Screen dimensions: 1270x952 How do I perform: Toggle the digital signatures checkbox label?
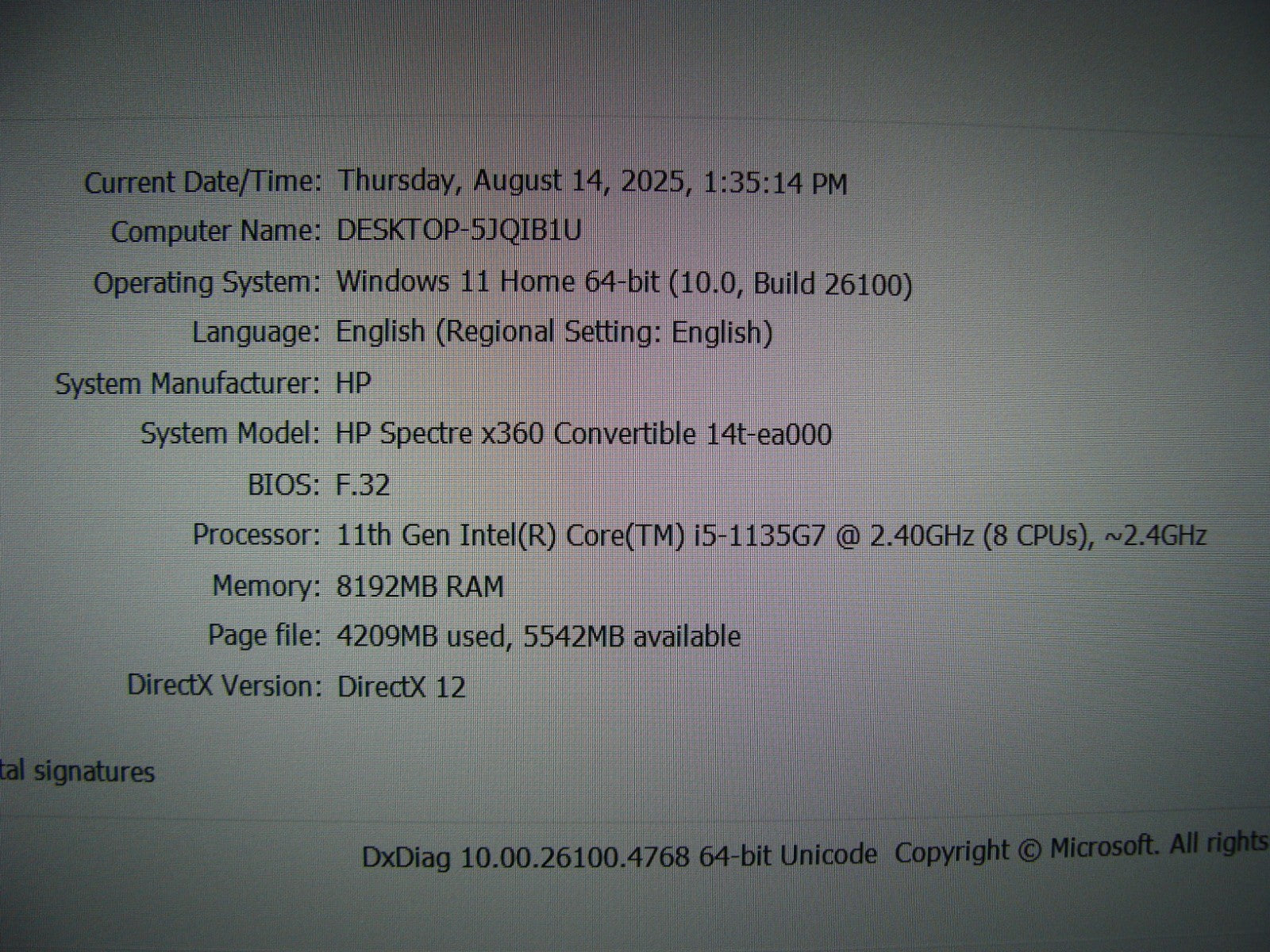coord(77,772)
